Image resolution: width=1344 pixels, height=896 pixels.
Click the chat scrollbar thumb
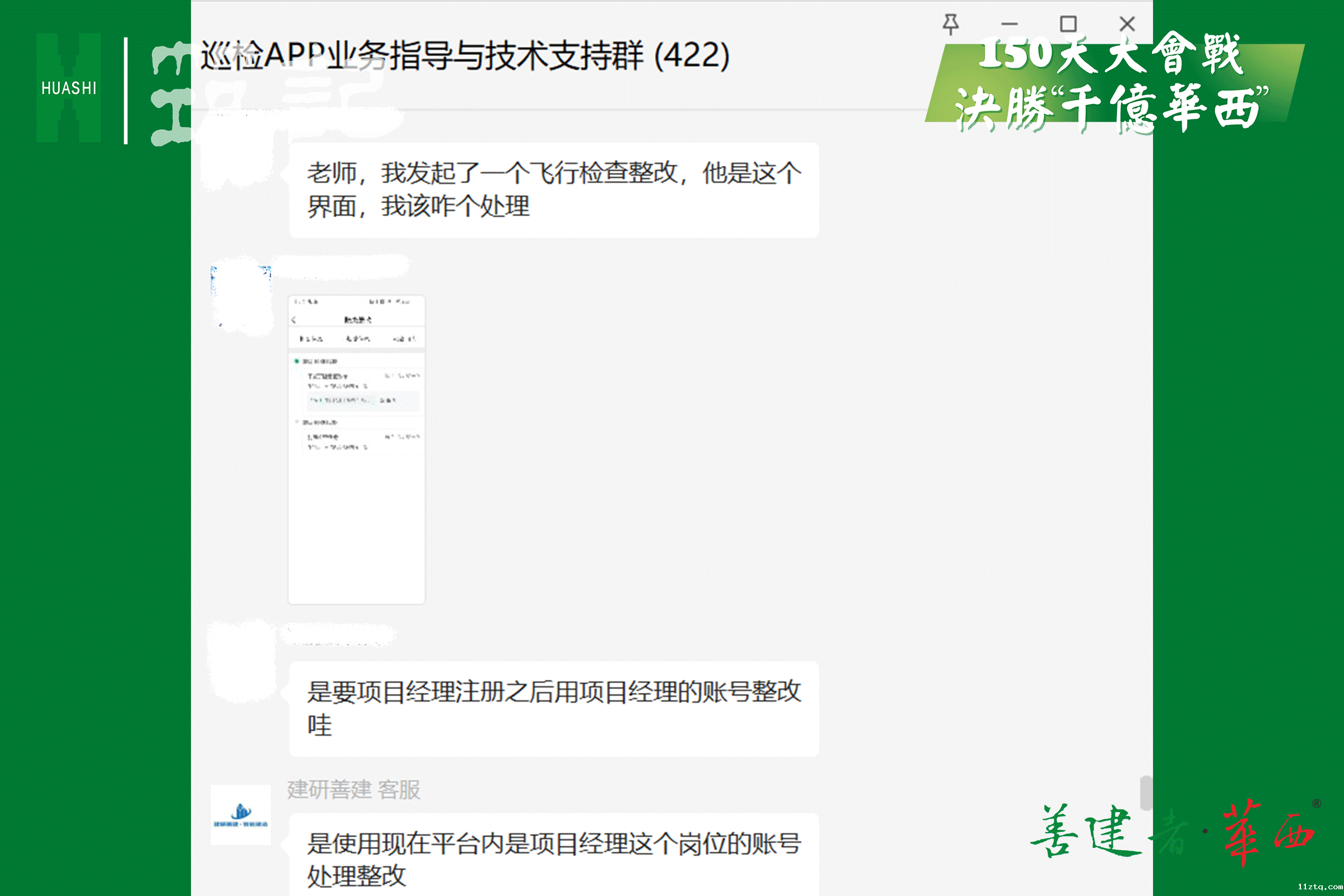point(1145,792)
